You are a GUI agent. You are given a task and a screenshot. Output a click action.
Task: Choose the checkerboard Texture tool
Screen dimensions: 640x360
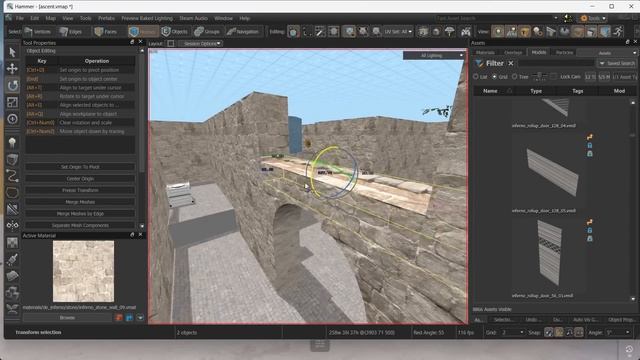(x=12, y=242)
